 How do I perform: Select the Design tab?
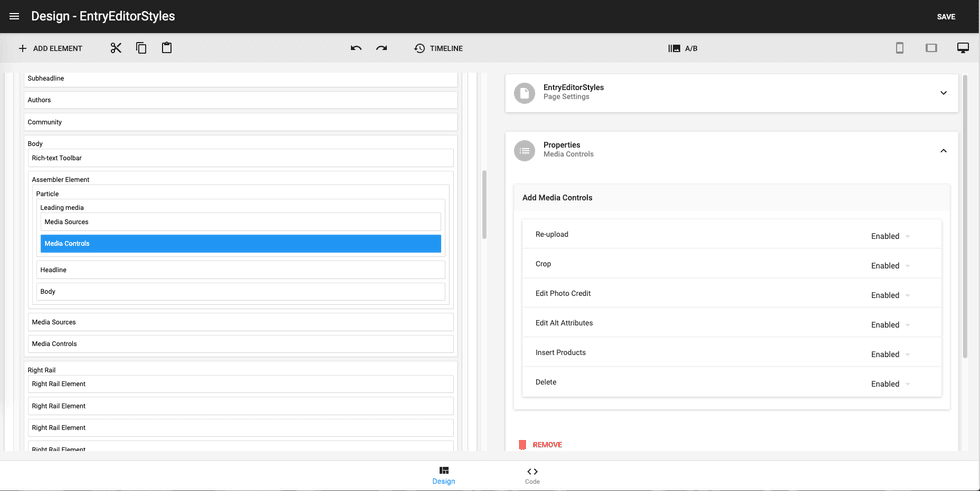pyautogui.click(x=444, y=475)
